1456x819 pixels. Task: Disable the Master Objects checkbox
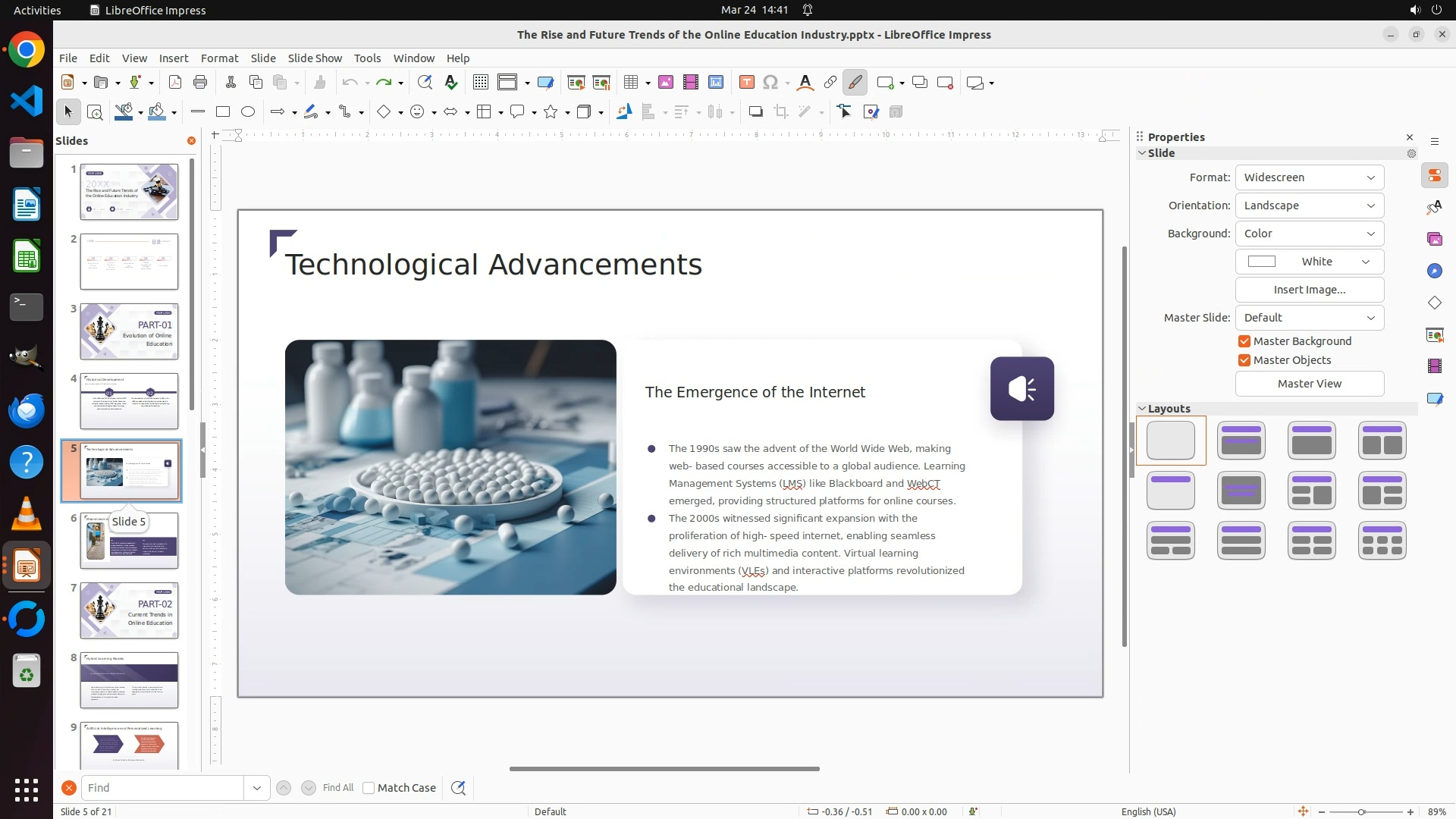pyautogui.click(x=1244, y=360)
